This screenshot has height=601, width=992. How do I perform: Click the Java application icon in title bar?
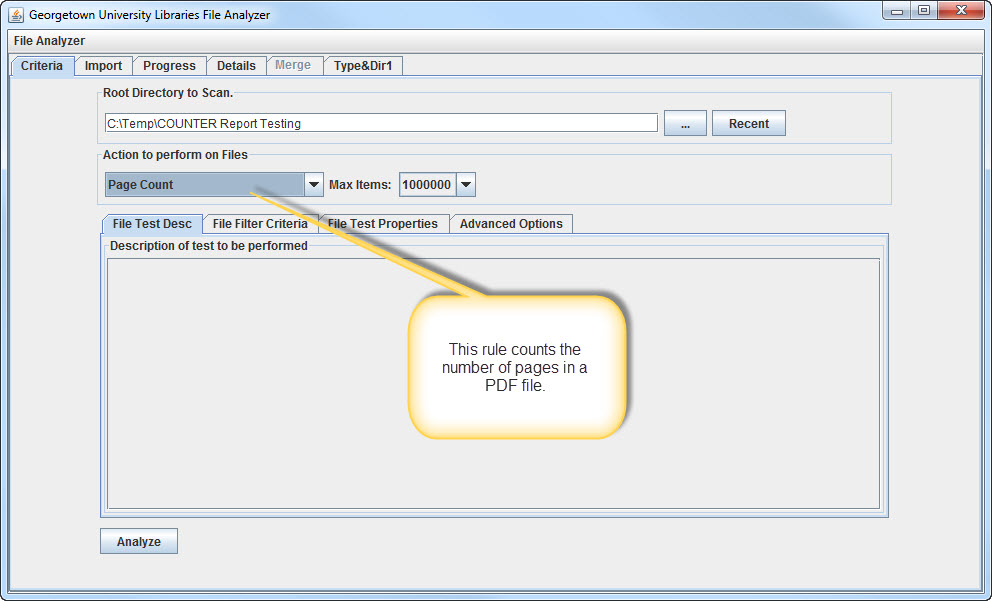16,15
